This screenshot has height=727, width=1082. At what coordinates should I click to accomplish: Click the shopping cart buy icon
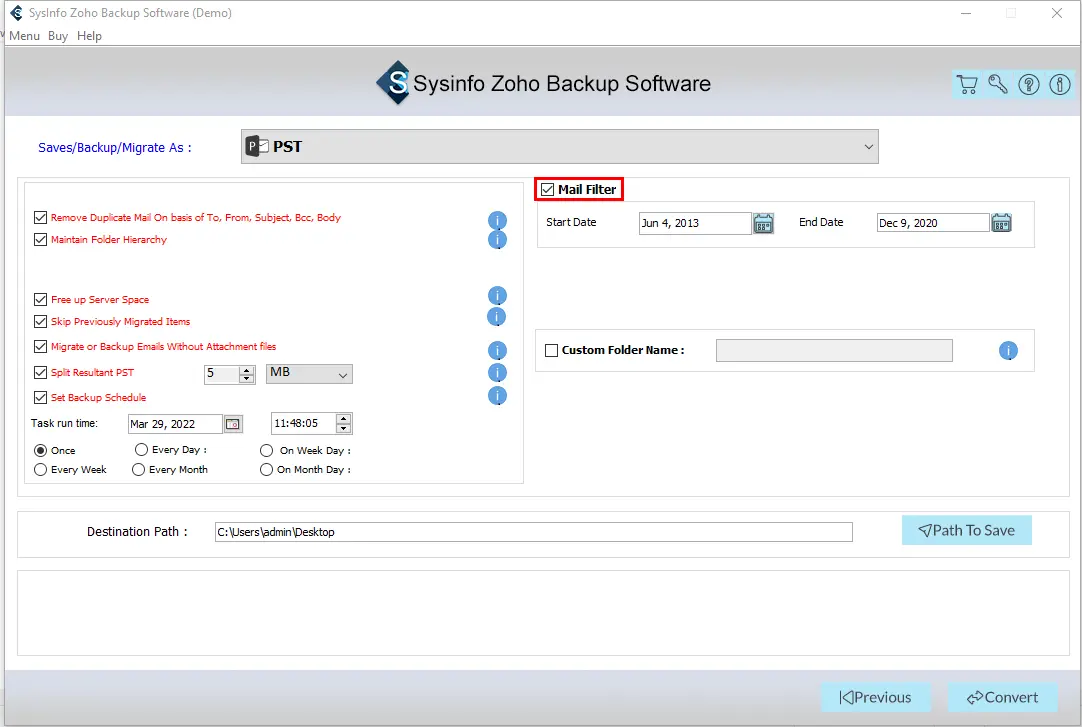coord(967,85)
